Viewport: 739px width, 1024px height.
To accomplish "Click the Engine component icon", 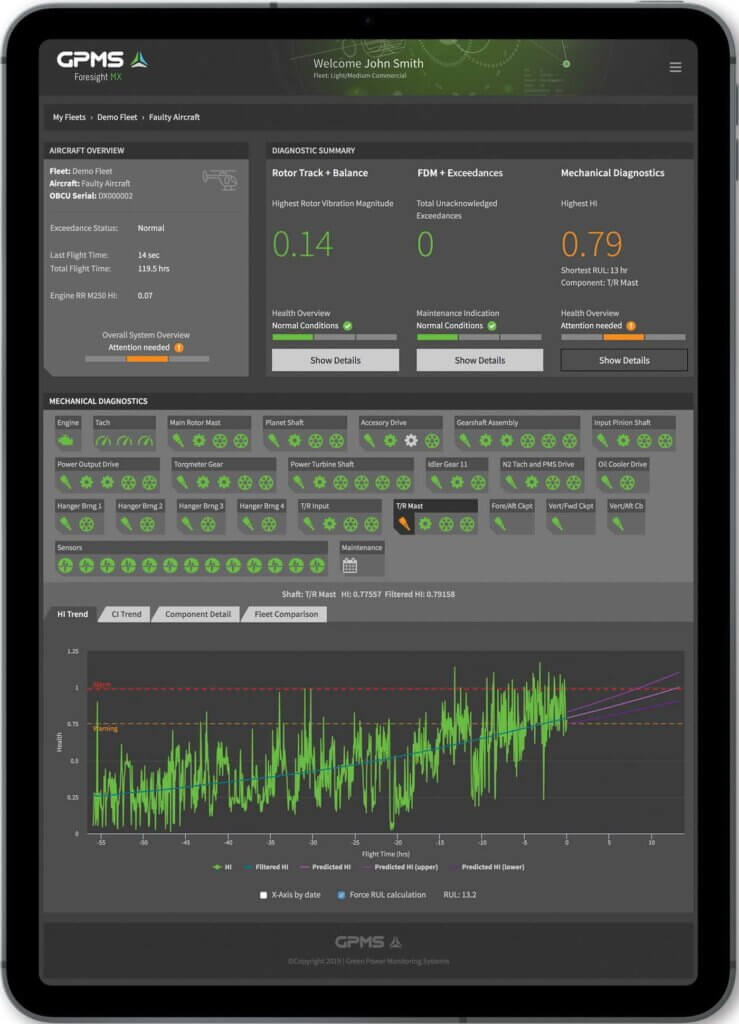I will (x=66, y=441).
